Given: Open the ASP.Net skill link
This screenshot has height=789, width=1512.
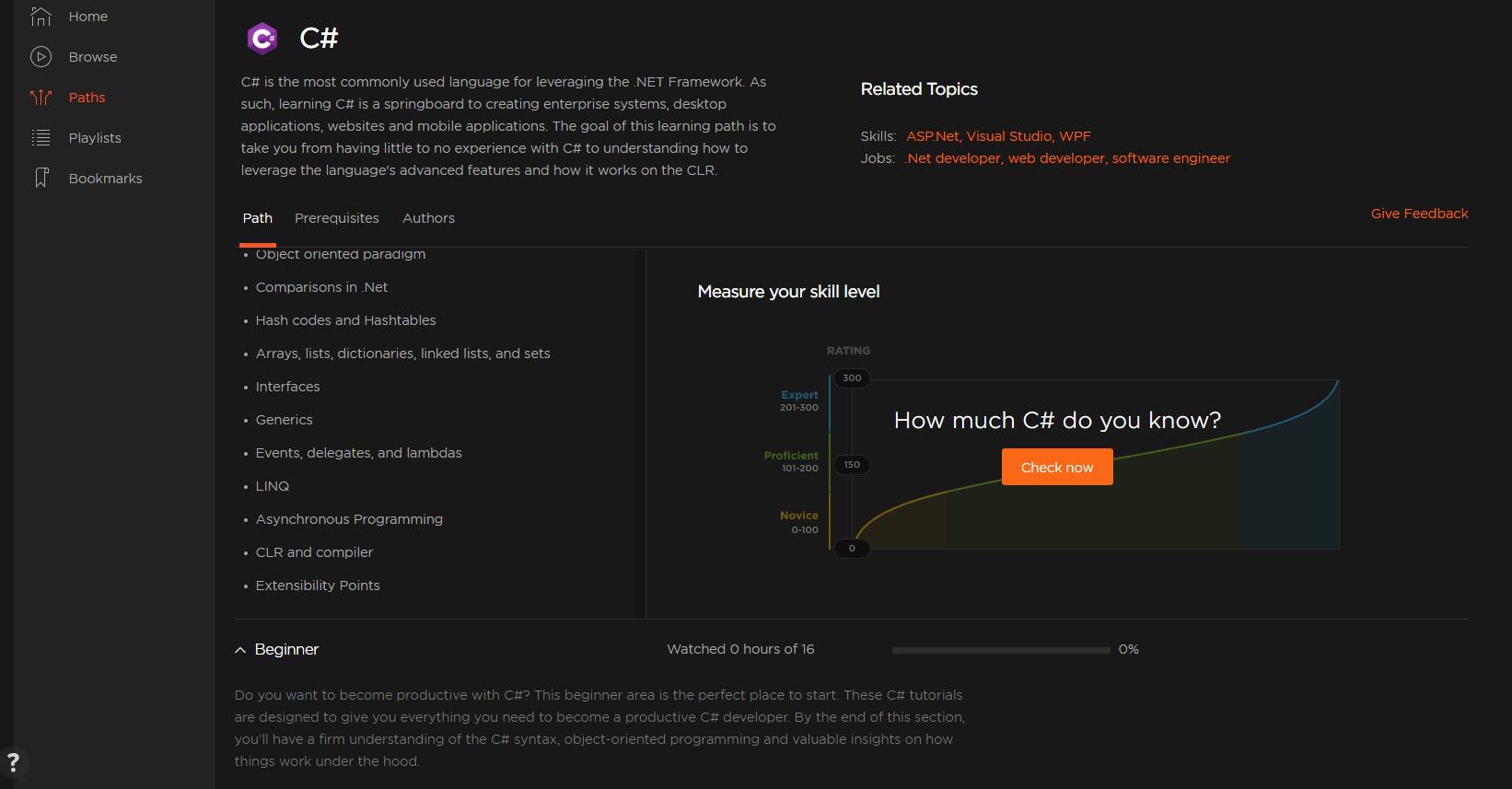Looking at the screenshot, I should point(933,136).
